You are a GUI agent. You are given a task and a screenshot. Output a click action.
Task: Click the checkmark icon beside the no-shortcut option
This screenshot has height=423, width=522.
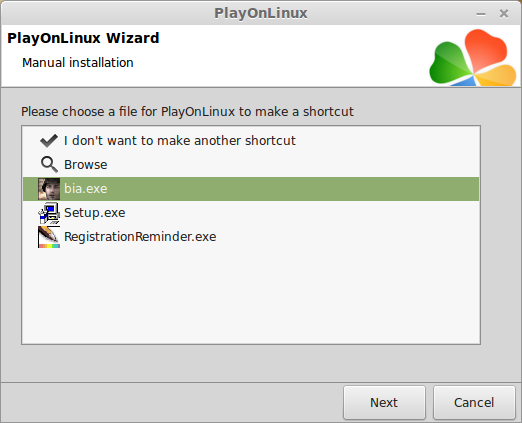click(x=49, y=141)
